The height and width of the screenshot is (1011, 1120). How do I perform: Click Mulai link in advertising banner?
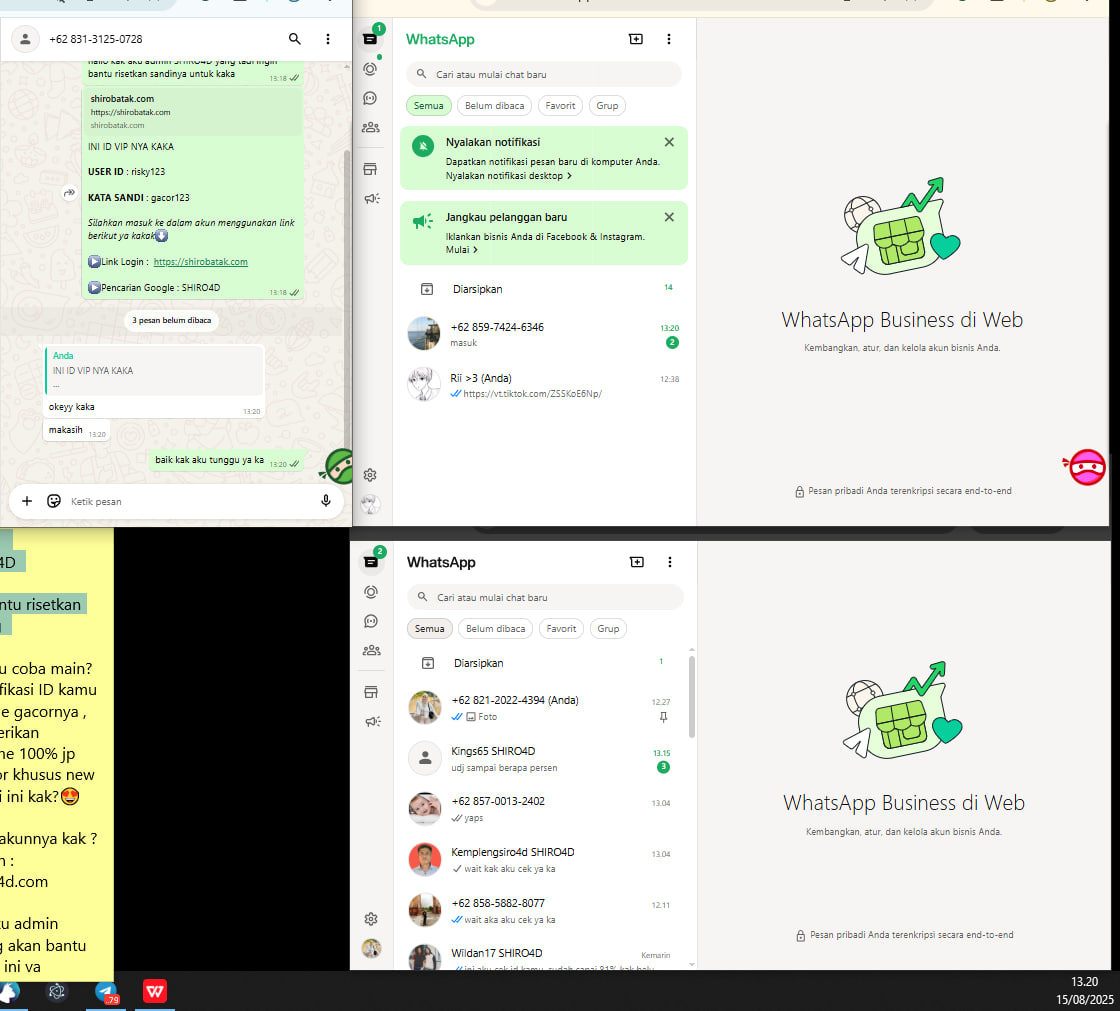pyautogui.click(x=461, y=249)
